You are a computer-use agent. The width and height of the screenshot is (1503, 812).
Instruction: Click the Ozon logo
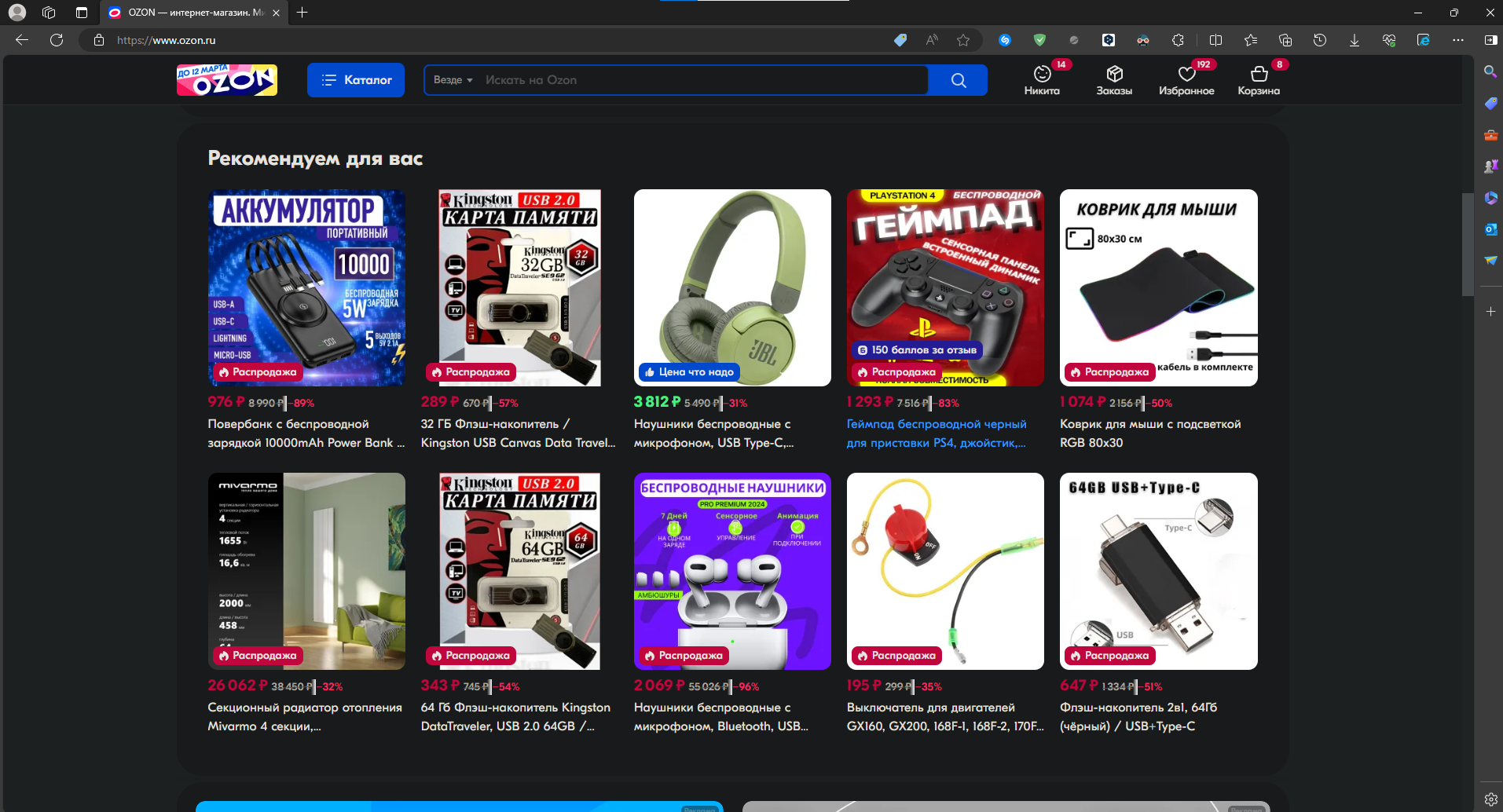pyautogui.click(x=227, y=80)
